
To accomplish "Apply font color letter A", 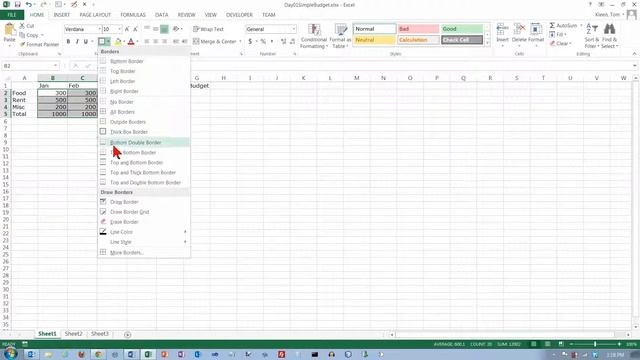I will [131, 41].
